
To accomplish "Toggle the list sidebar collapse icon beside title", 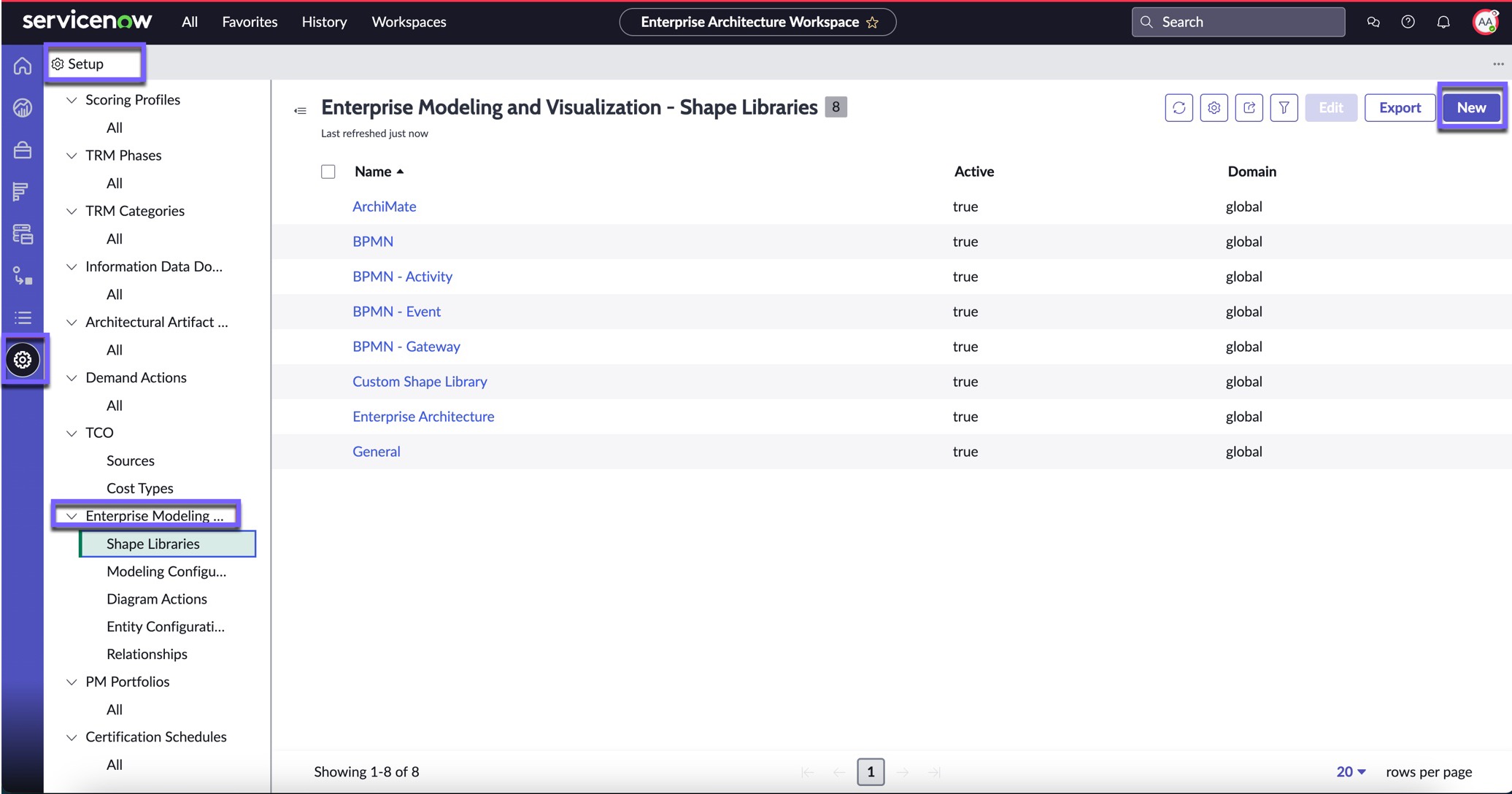I will pyautogui.click(x=300, y=111).
